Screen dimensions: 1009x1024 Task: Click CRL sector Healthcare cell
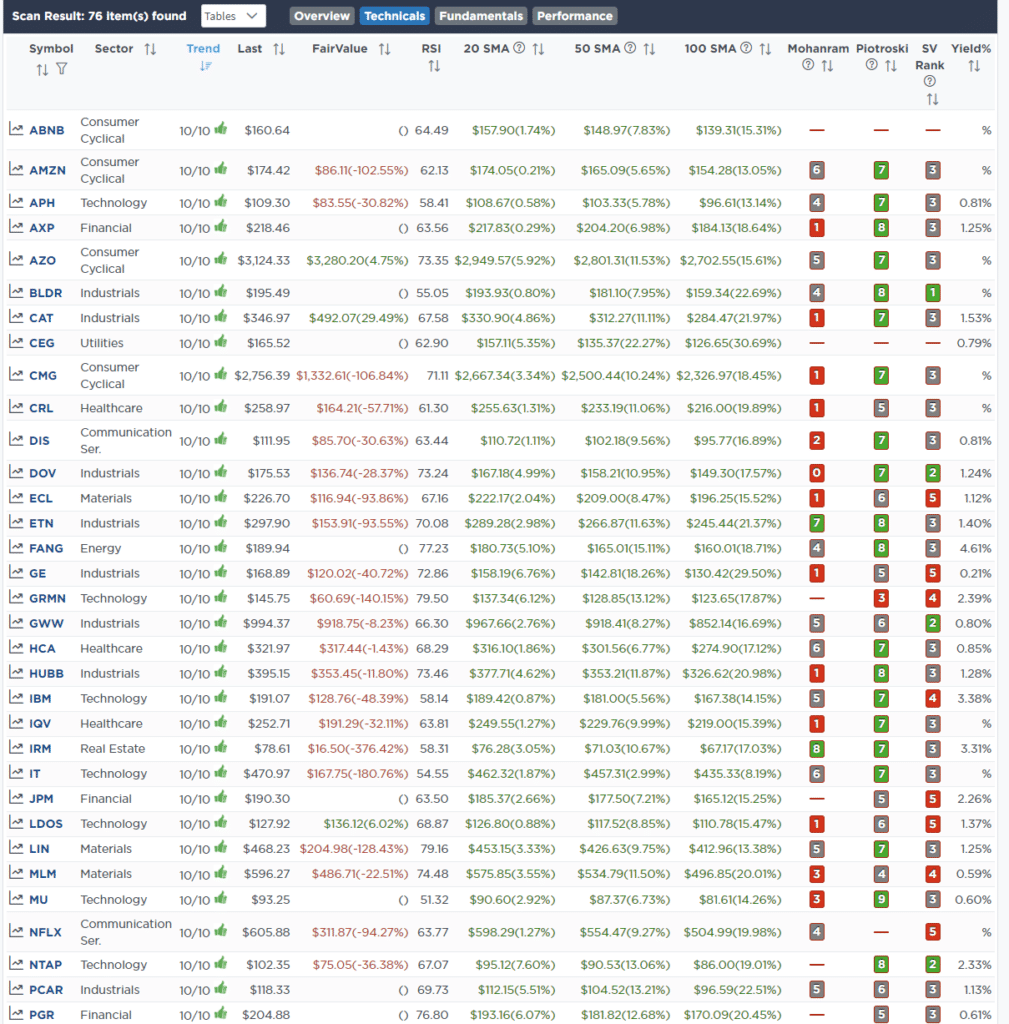(111, 408)
